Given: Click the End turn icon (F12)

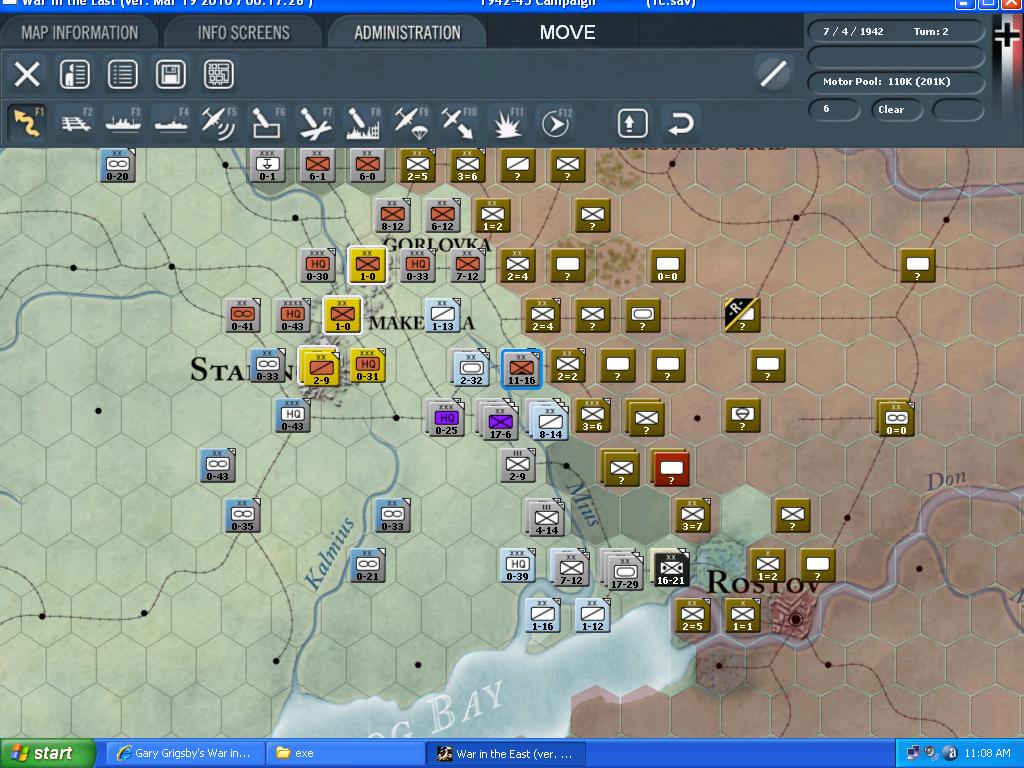Looking at the screenshot, I should [556, 123].
